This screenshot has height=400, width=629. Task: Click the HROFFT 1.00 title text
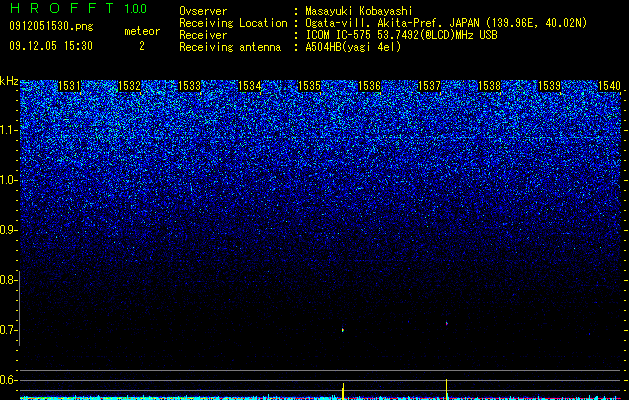tap(78, 8)
